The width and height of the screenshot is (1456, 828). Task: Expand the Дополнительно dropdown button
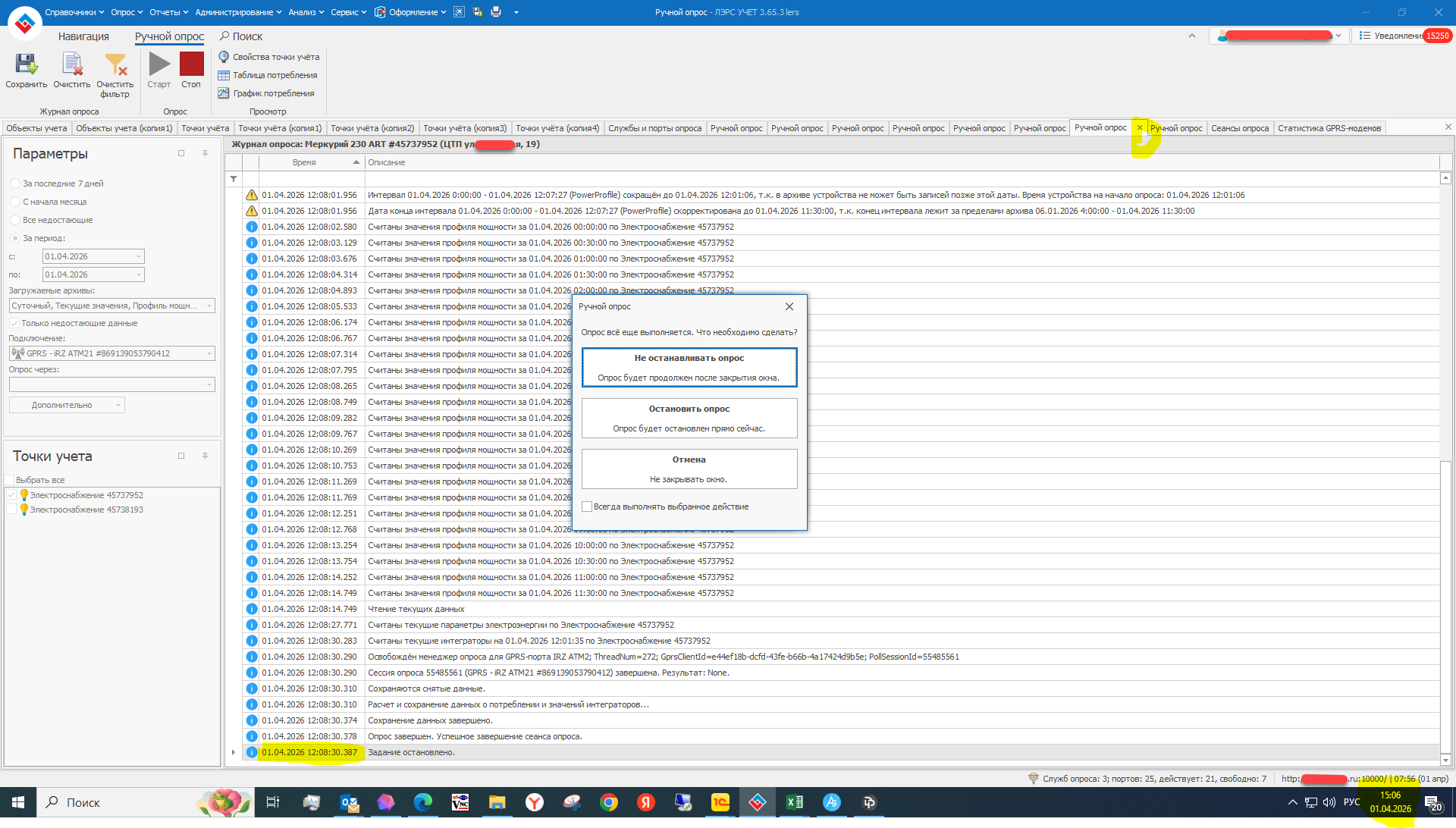tap(118, 405)
